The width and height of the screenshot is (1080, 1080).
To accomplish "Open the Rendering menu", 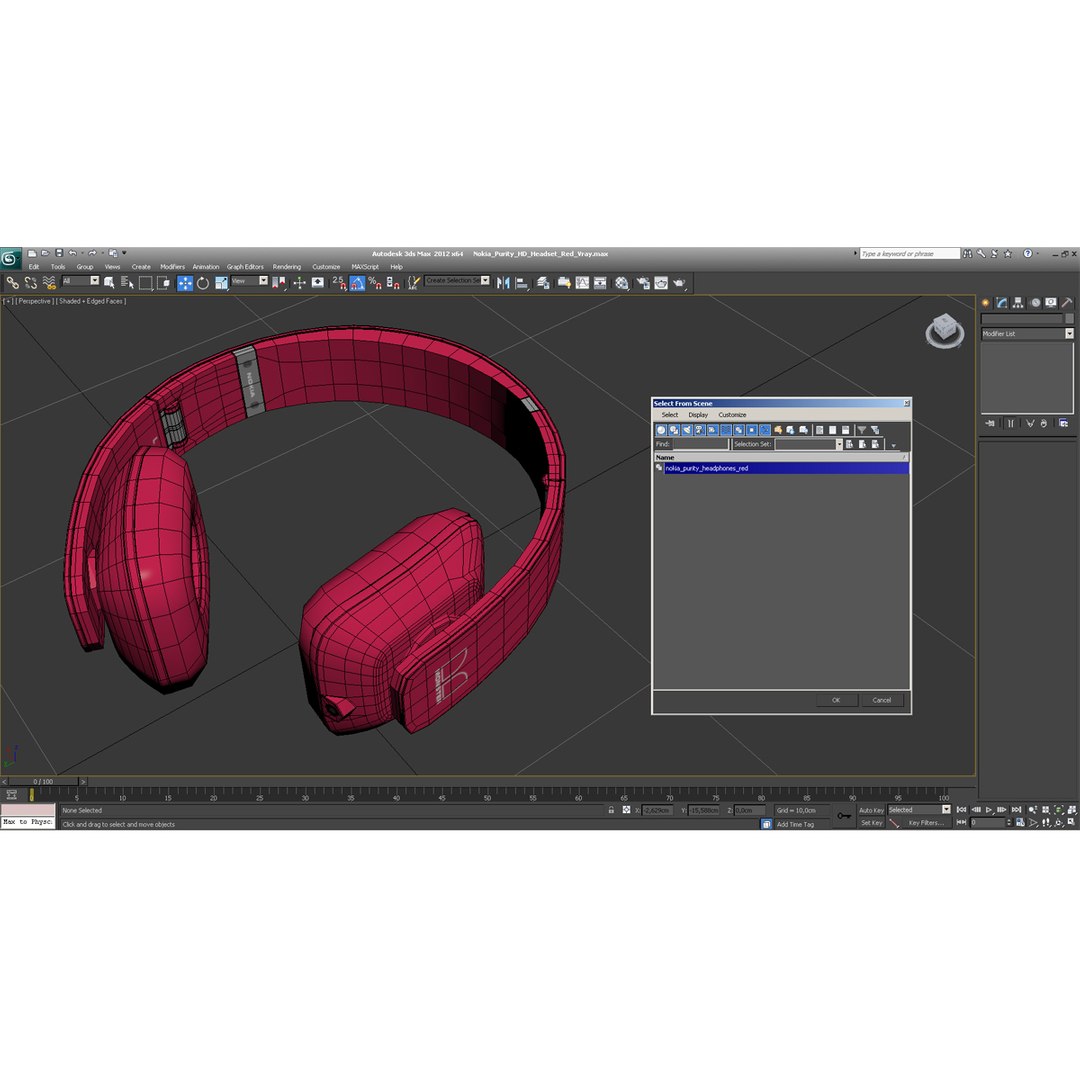I will [287, 267].
